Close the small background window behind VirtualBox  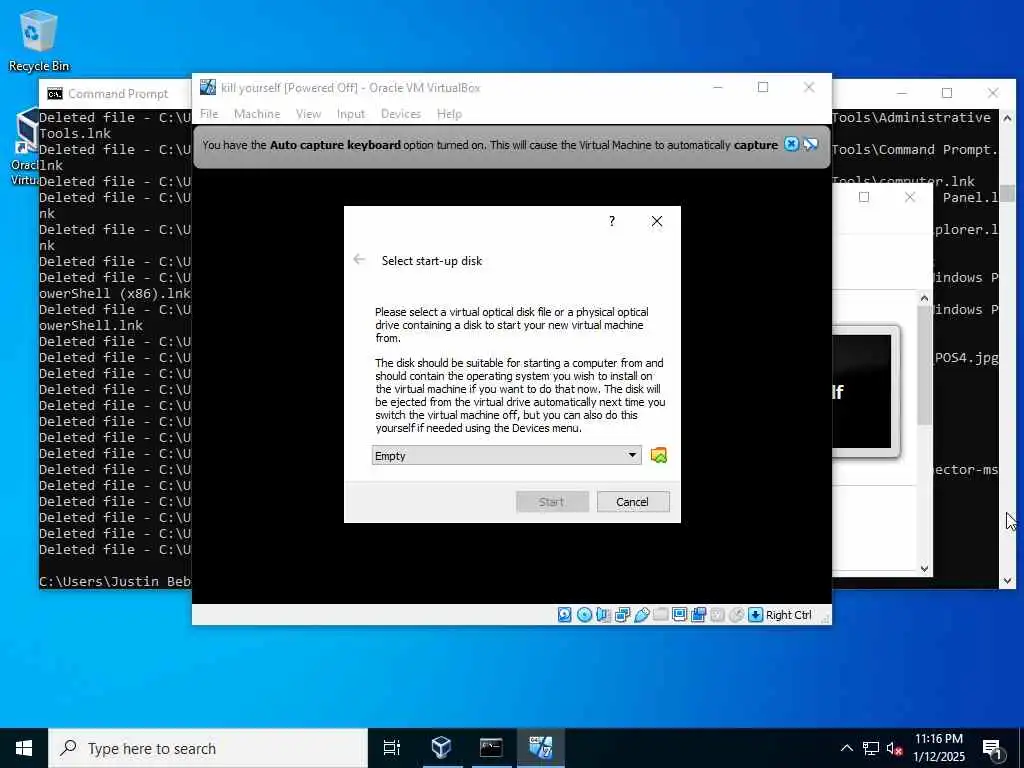[x=910, y=197]
